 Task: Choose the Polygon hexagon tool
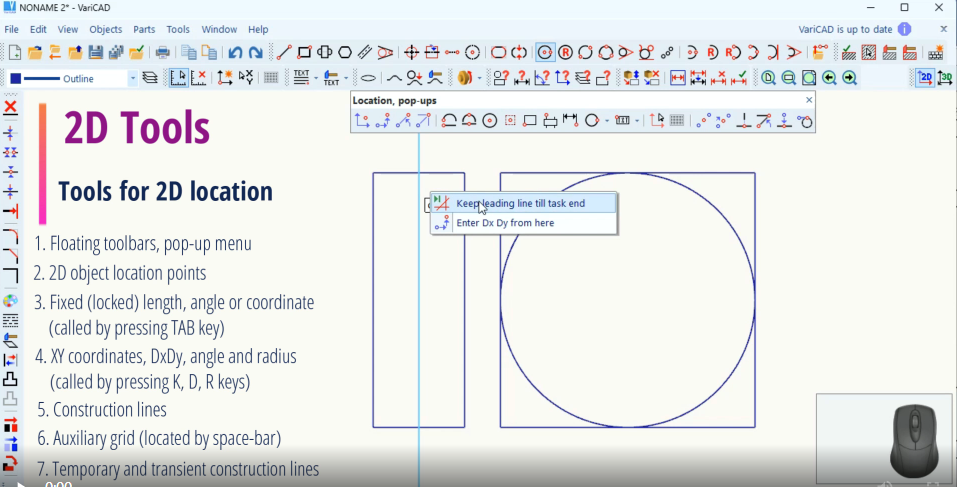345,52
